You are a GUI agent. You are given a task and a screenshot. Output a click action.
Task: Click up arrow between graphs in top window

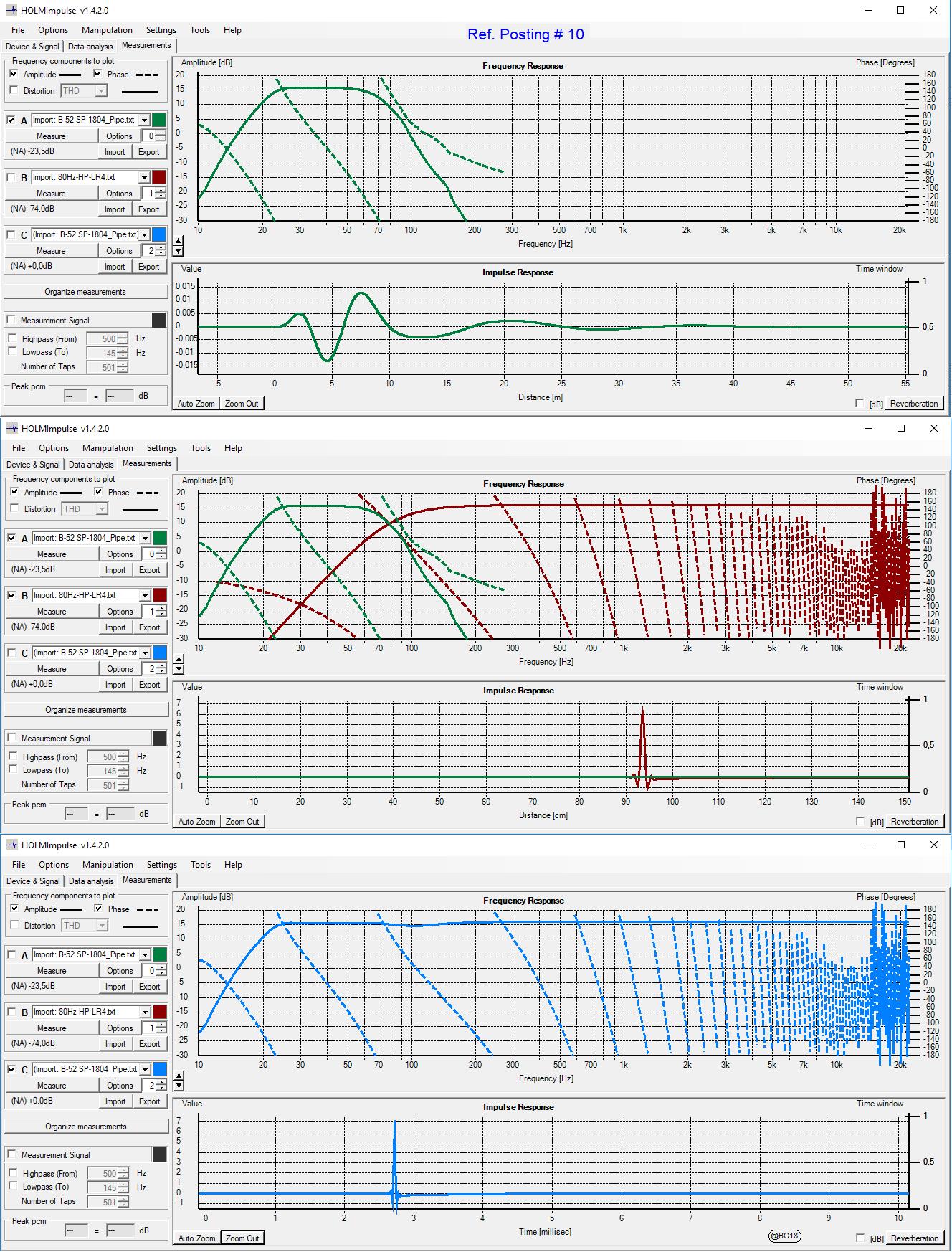coord(178,241)
